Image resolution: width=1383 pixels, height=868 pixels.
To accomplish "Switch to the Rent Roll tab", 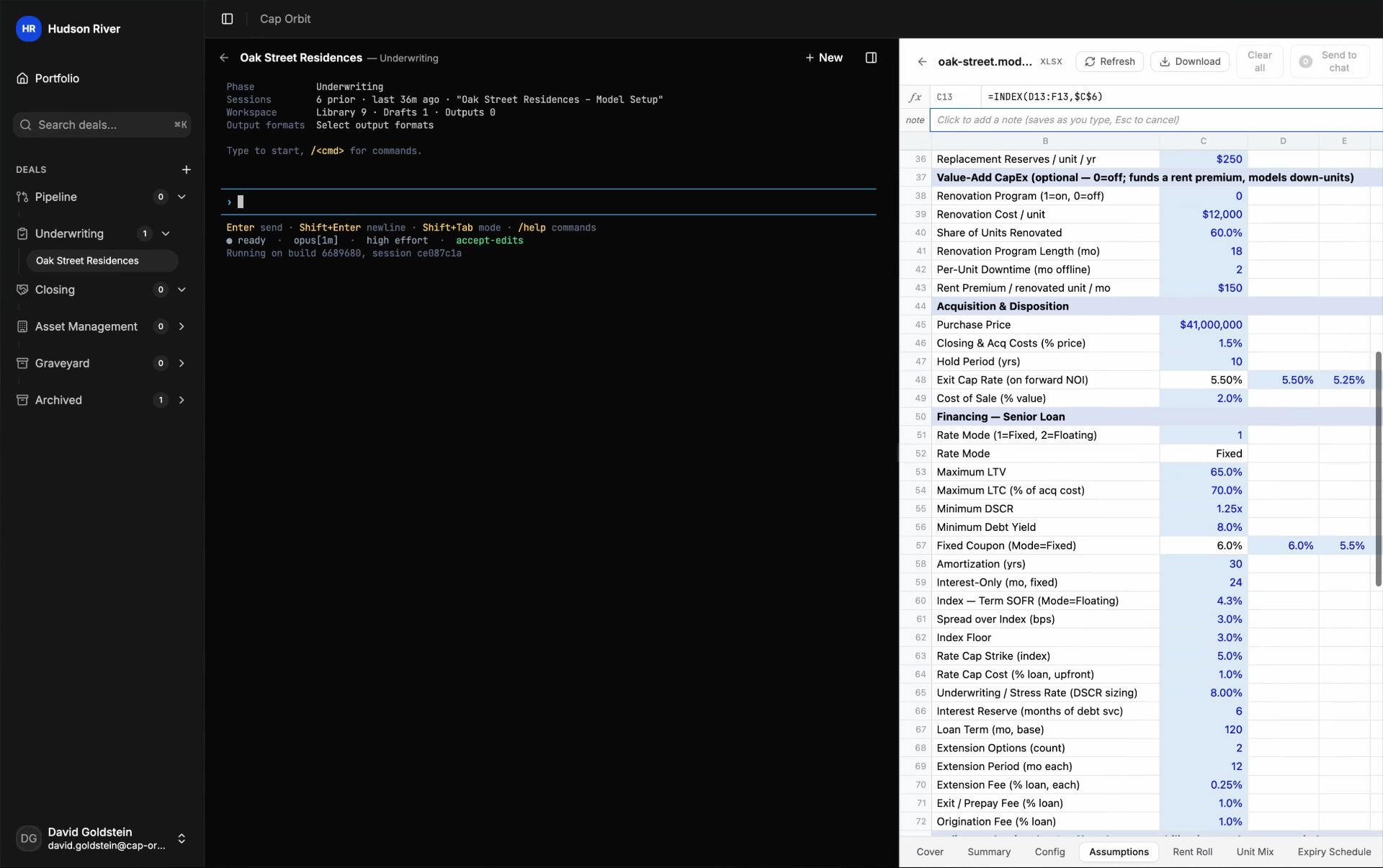I will 1192,851.
